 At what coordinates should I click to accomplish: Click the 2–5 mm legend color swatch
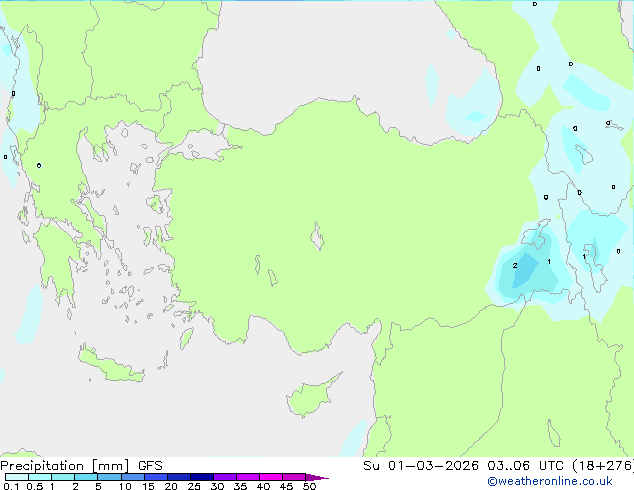click(86, 477)
